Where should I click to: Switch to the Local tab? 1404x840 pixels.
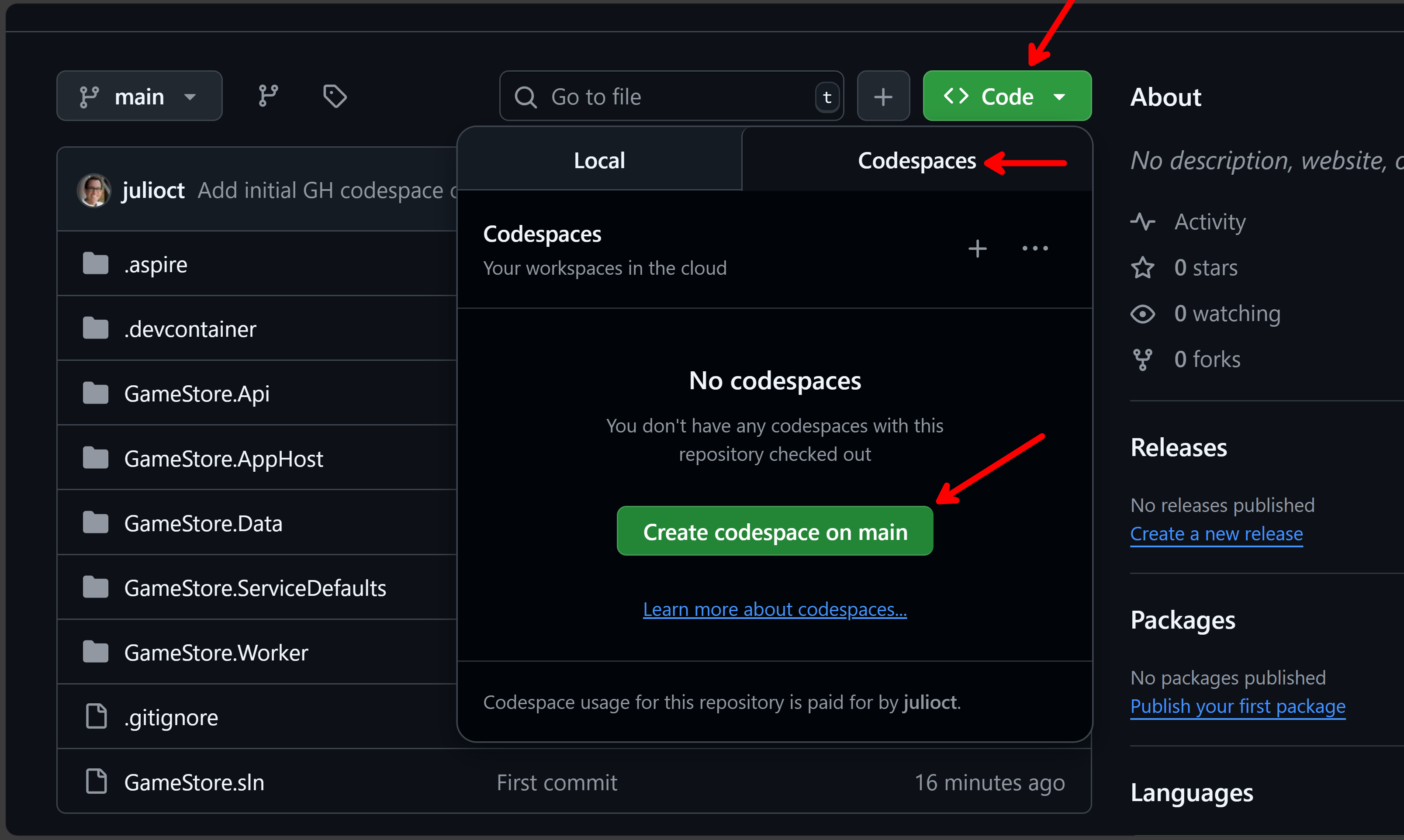click(599, 160)
